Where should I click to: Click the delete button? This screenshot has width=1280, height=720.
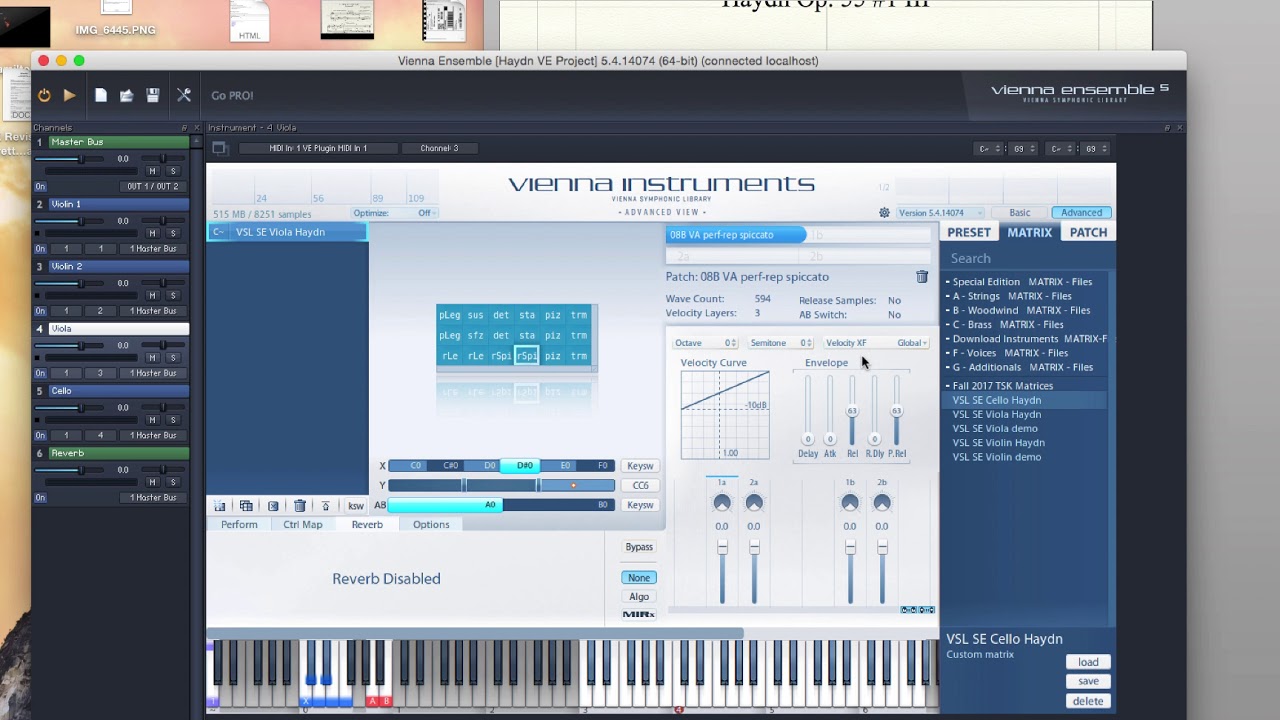(x=1088, y=701)
